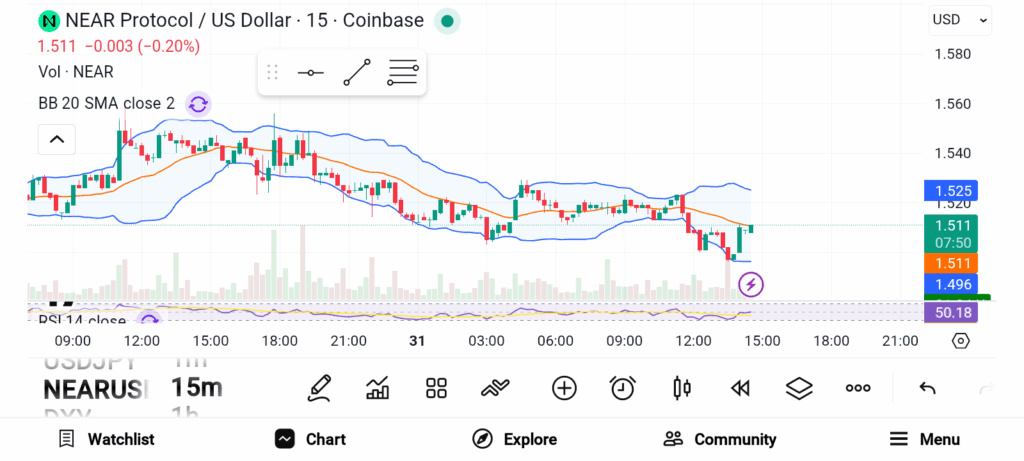Screen dimensions: 1024x461
Task: Collapse the indicator legend with chevron
Action: click(x=56, y=139)
